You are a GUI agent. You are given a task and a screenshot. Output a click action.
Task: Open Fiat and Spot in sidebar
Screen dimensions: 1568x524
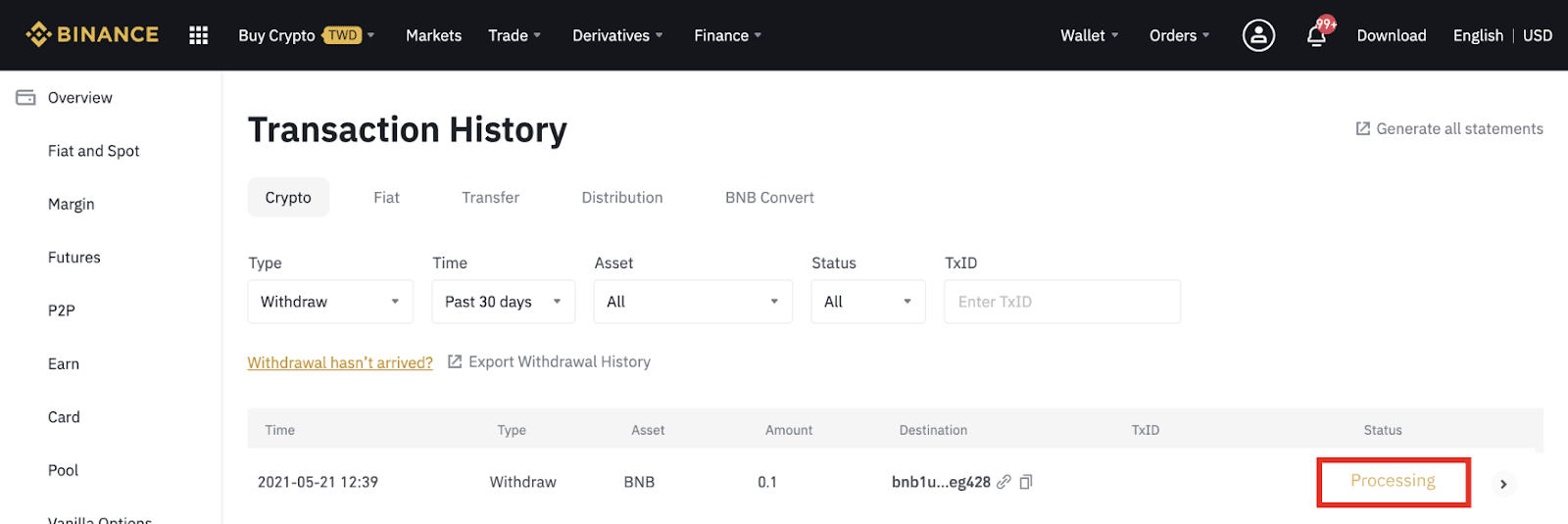pyautogui.click(x=94, y=151)
